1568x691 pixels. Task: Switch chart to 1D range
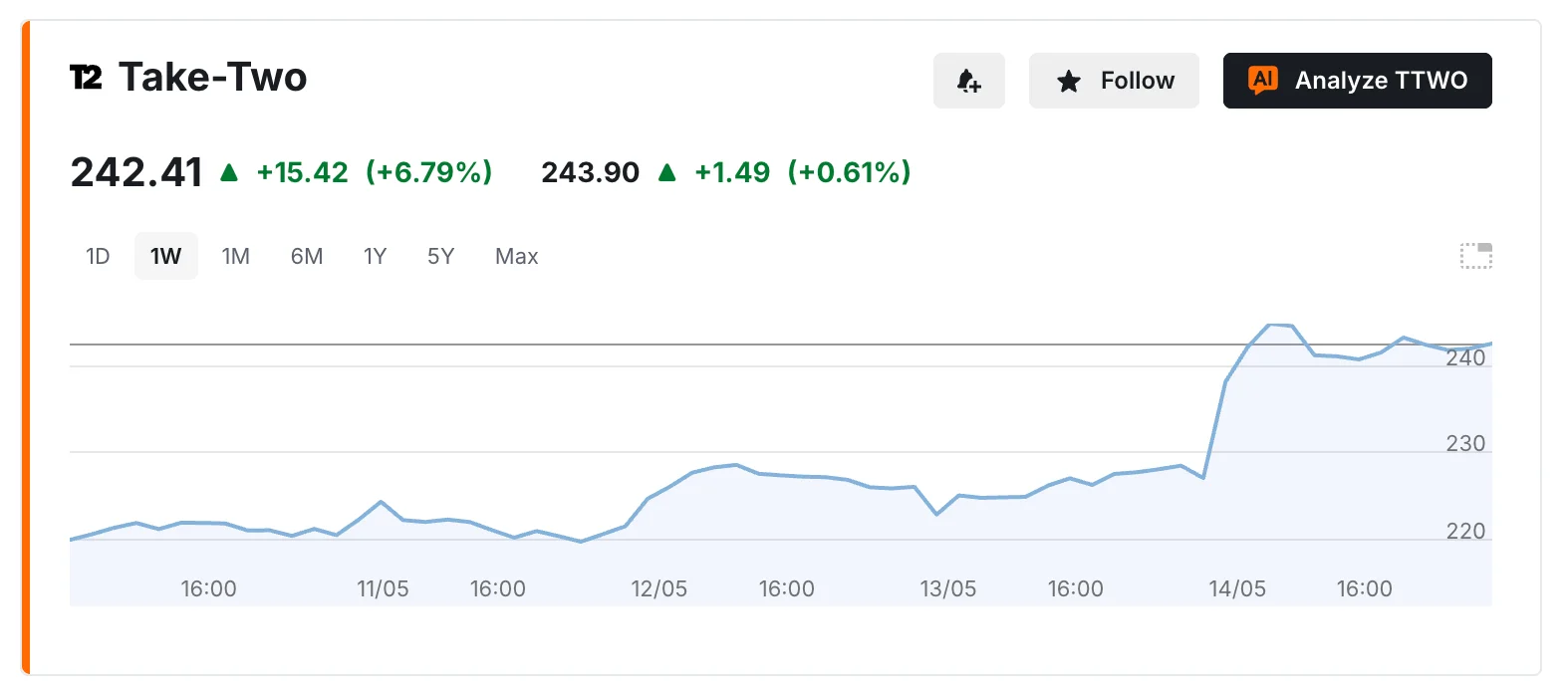click(x=98, y=256)
